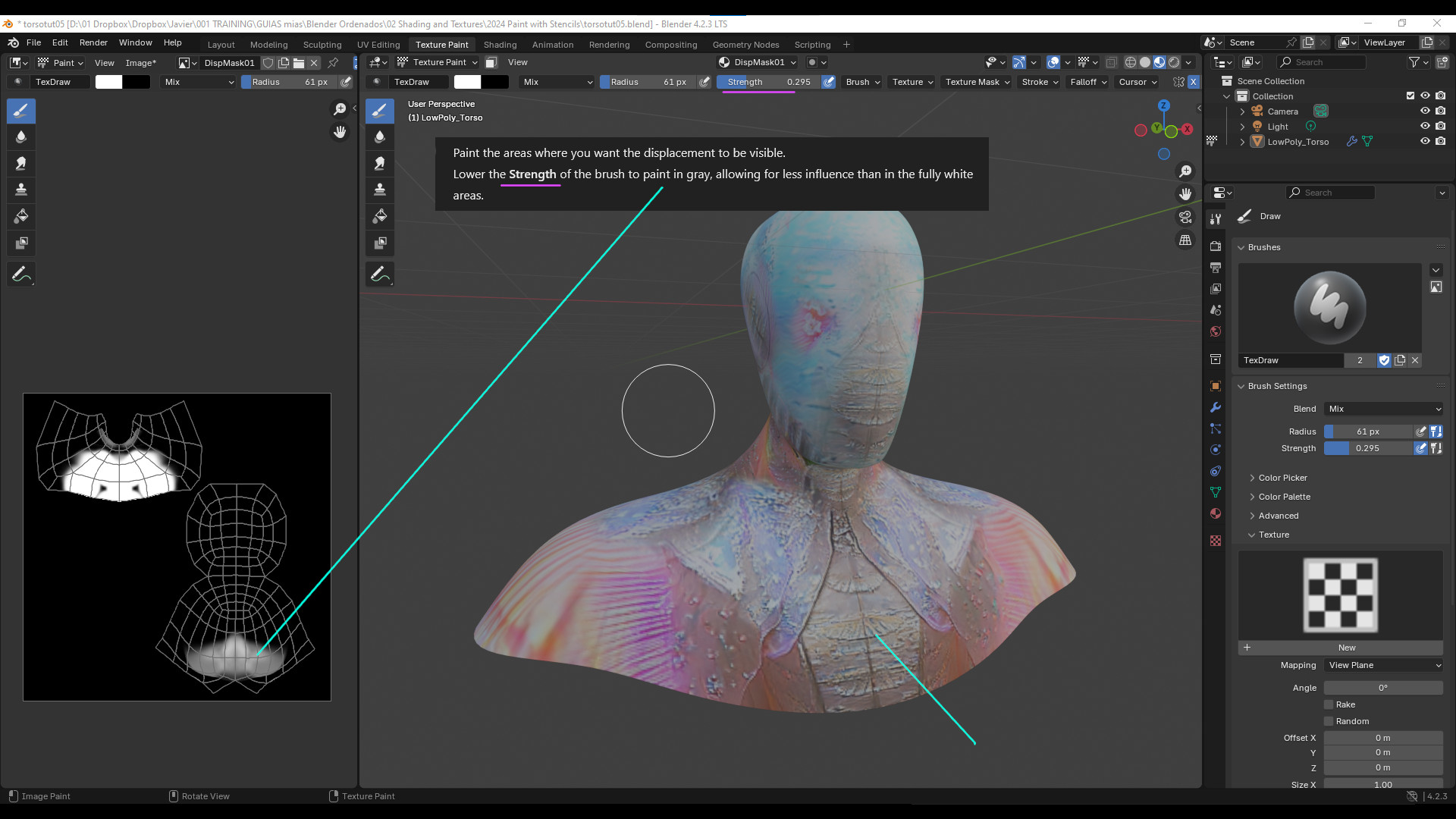
Task: Open the Material properties tab
Action: point(1216,513)
